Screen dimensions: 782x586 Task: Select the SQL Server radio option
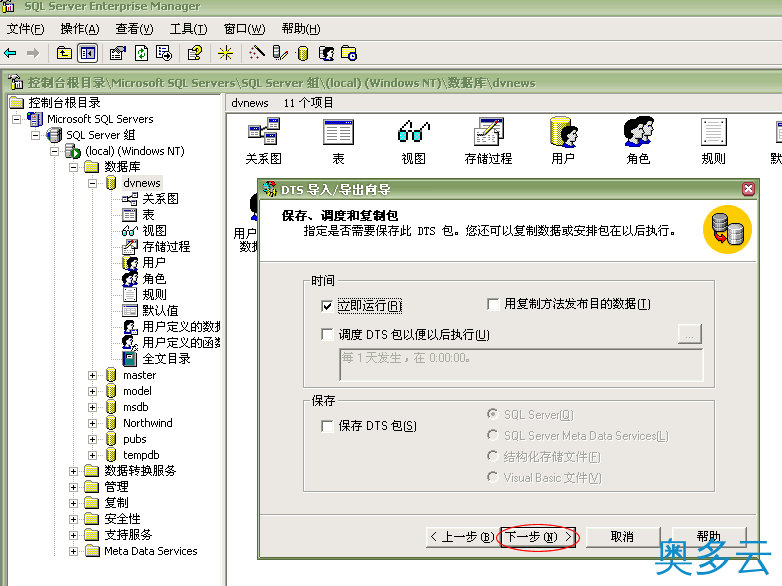click(x=492, y=414)
